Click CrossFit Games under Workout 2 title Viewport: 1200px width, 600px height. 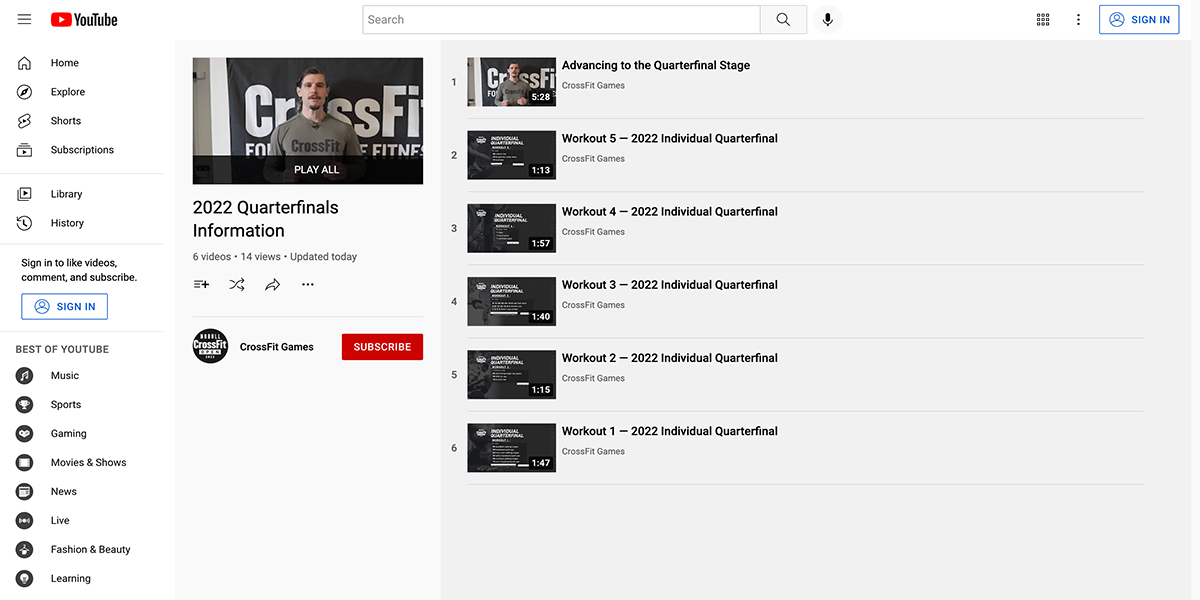click(593, 378)
